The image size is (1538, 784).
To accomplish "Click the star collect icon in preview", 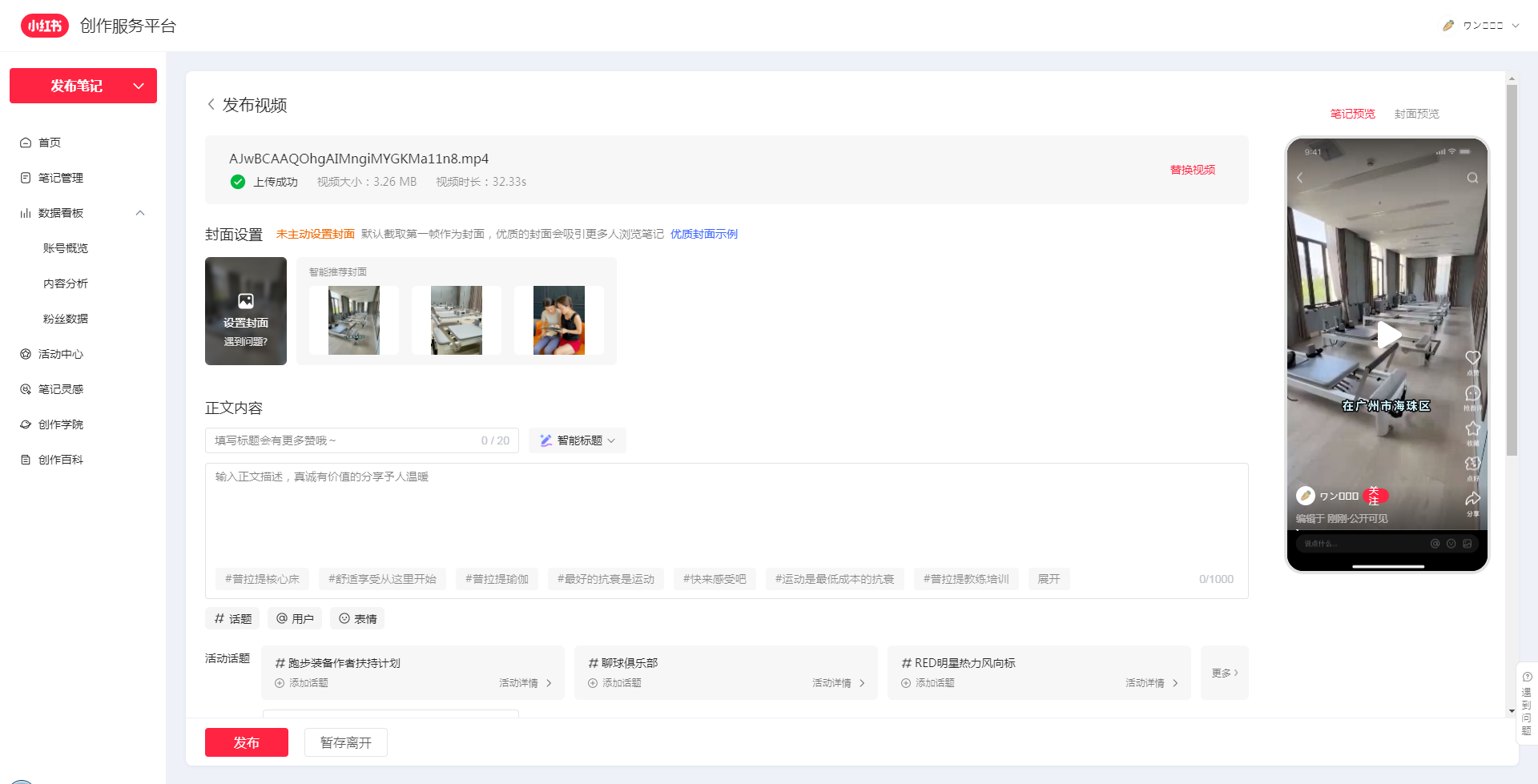I will (1472, 428).
